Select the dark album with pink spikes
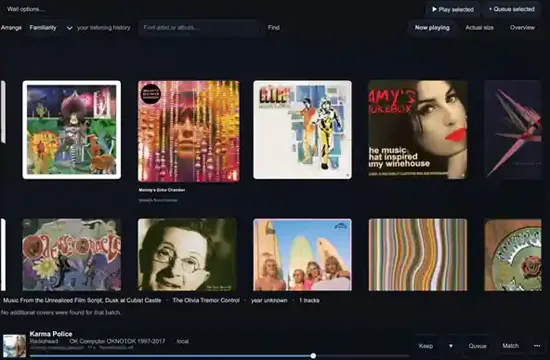Screen dimensions: 550x360 click(x=513, y=130)
